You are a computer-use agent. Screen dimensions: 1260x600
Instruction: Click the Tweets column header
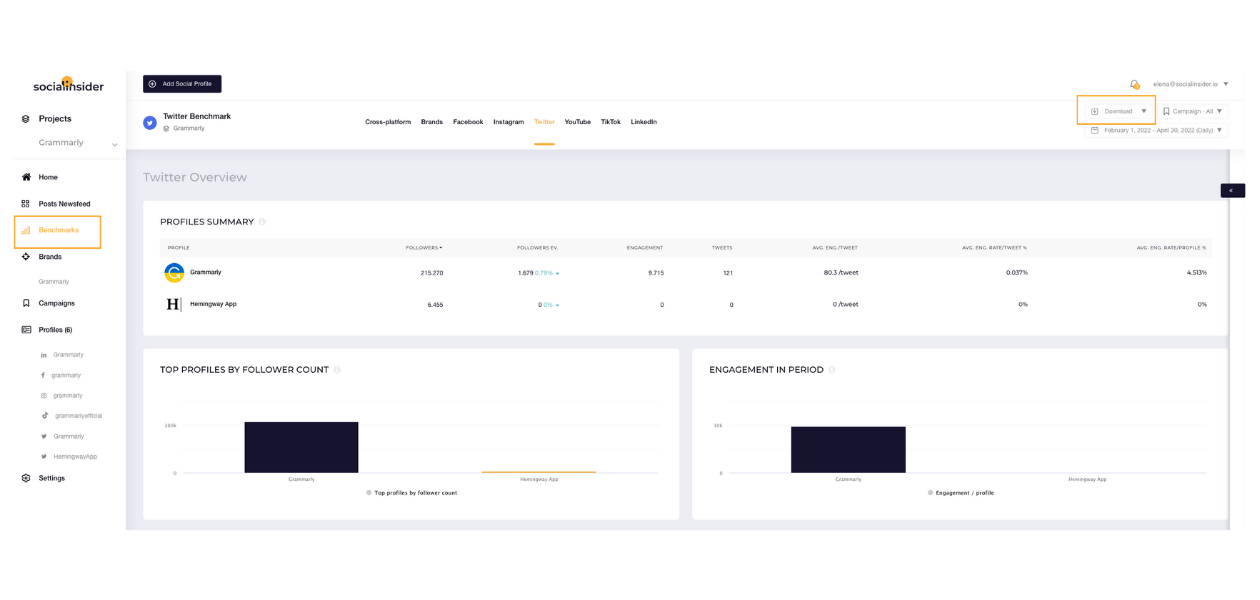(x=722, y=247)
